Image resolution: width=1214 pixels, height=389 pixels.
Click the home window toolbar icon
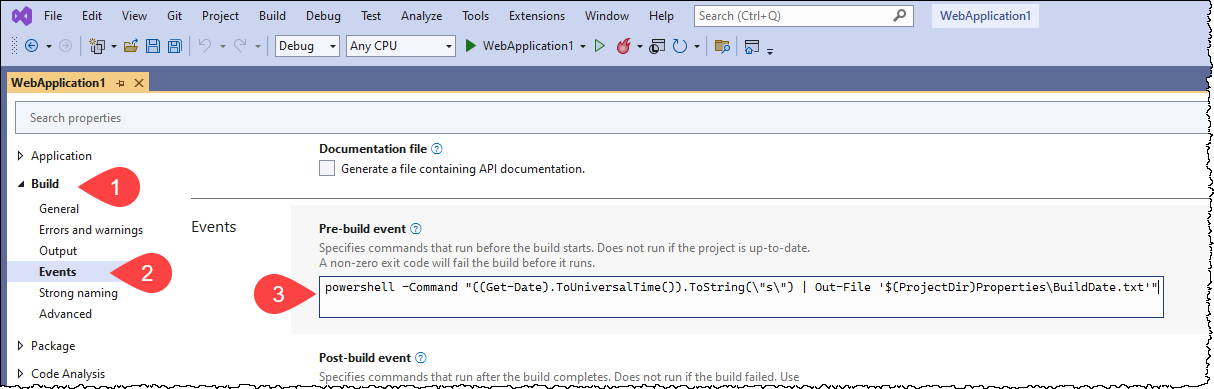(x=752, y=46)
